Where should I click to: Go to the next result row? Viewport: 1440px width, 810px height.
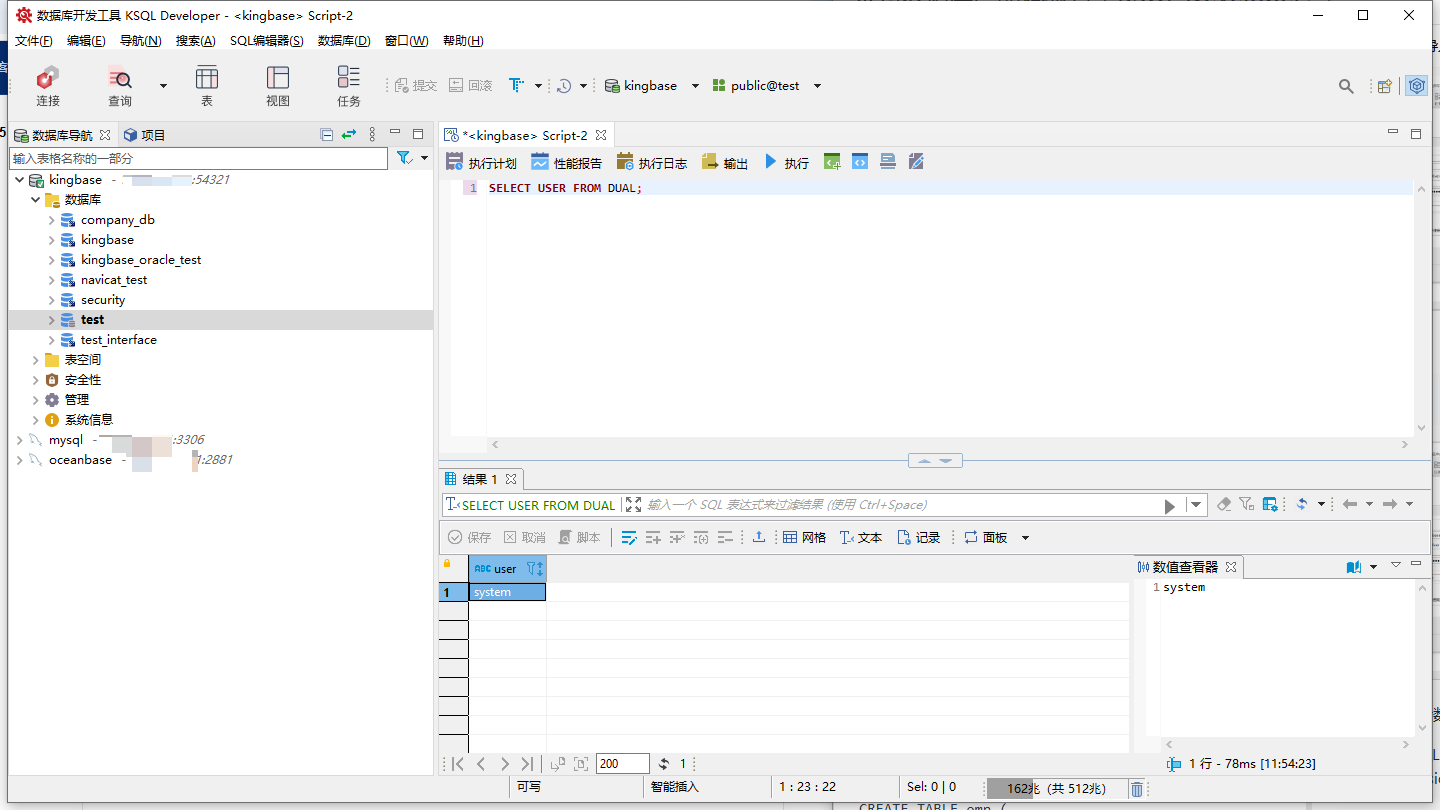click(504, 764)
